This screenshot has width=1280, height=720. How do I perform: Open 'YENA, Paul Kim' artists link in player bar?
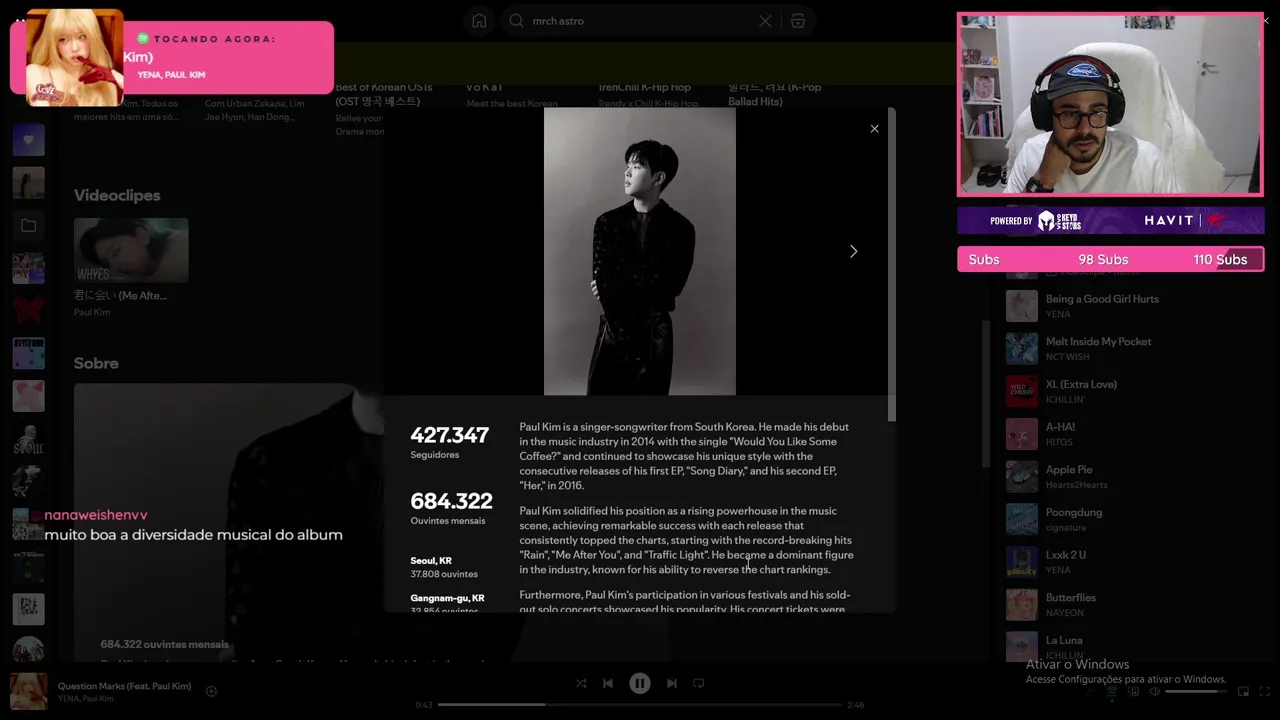86,698
